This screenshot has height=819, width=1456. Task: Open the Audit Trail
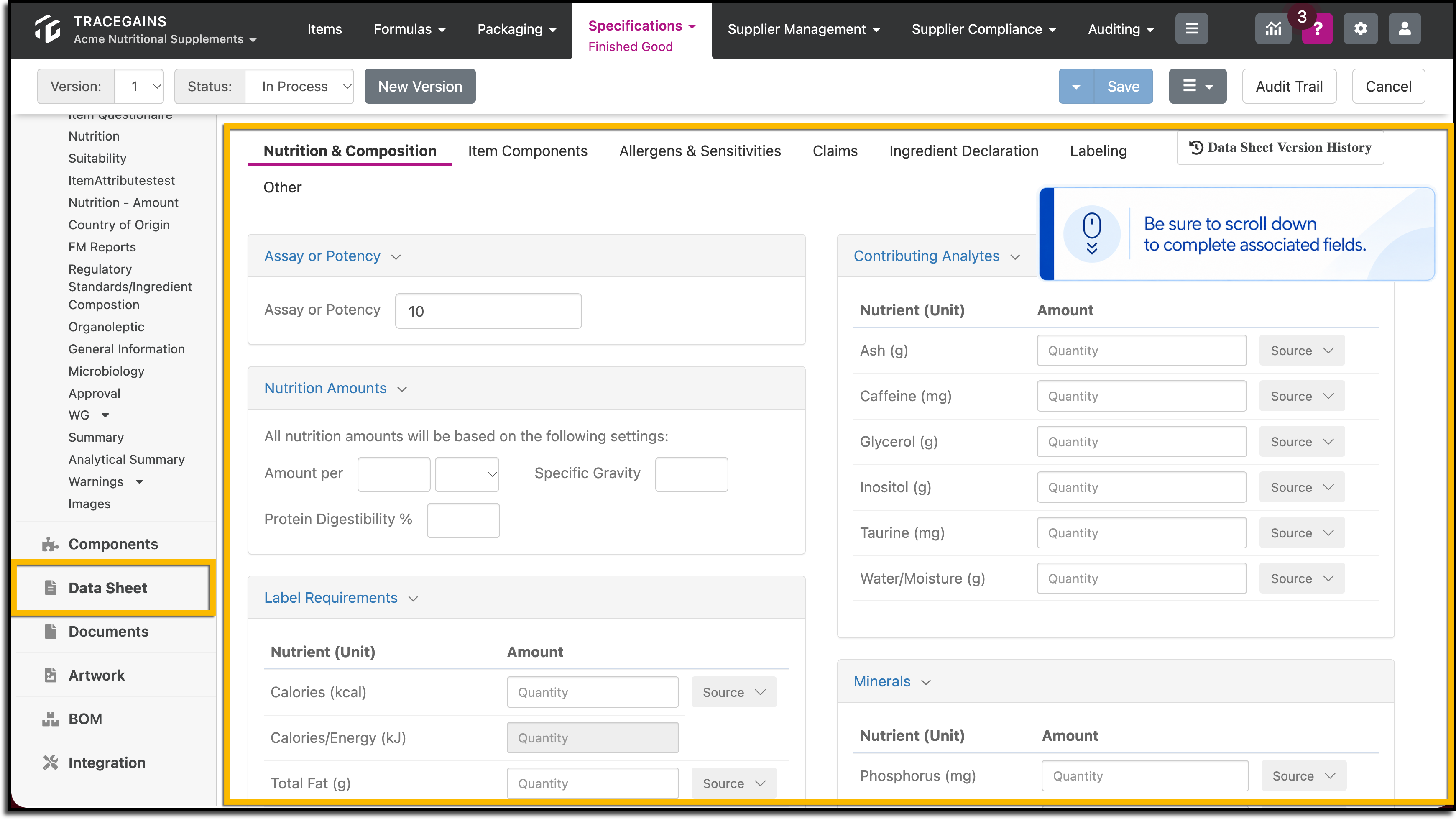pyautogui.click(x=1289, y=87)
